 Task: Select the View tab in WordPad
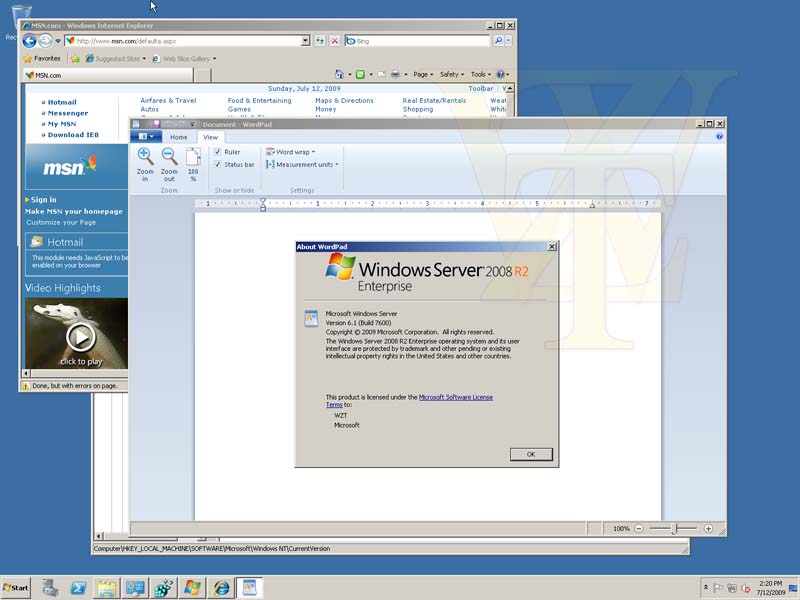pos(210,137)
